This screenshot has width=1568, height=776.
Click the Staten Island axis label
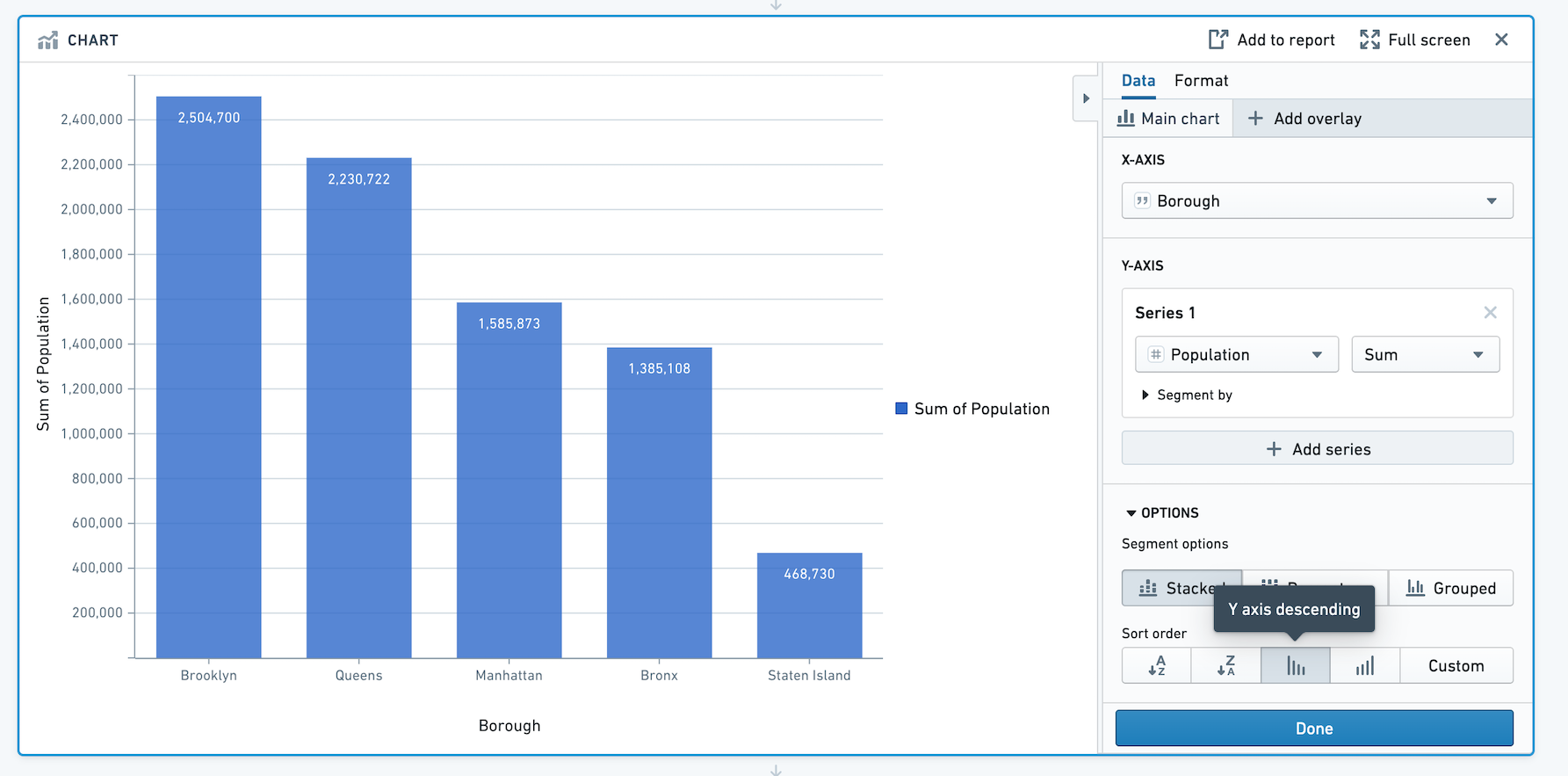click(x=809, y=675)
